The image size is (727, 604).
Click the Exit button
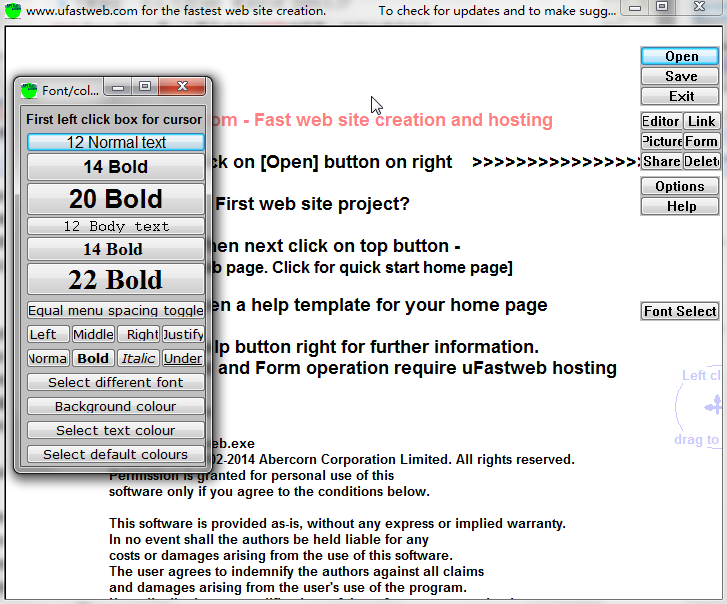(680, 96)
